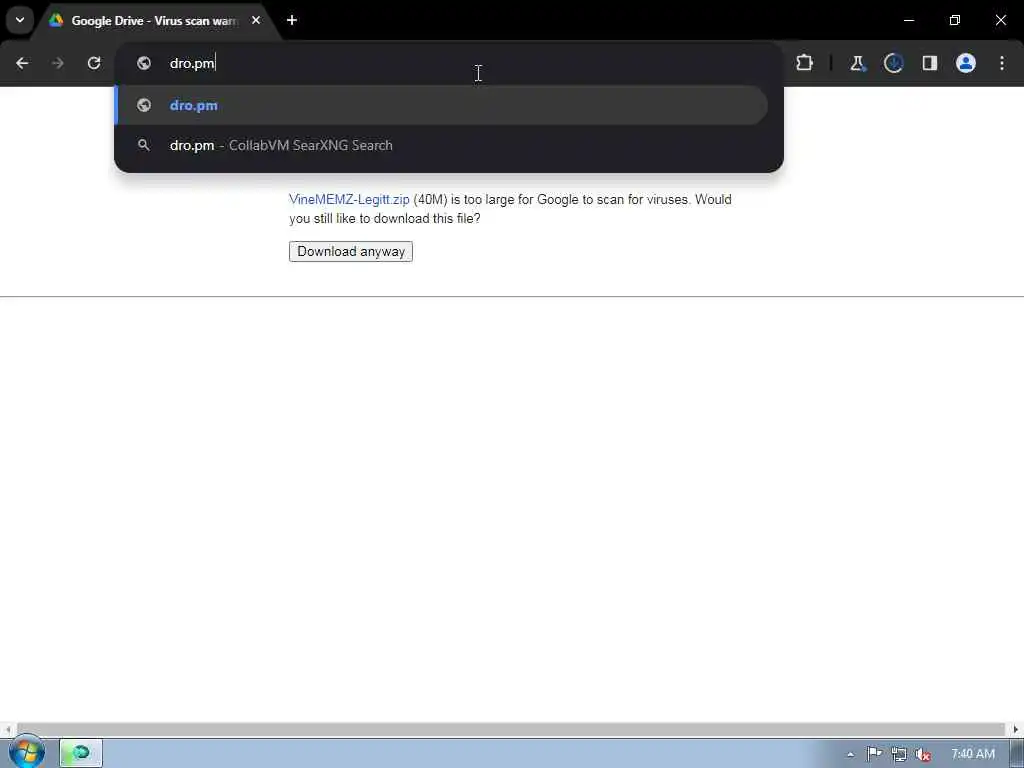Go back to the previous page
The width and height of the screenshot is (1024, 768).
22,63
